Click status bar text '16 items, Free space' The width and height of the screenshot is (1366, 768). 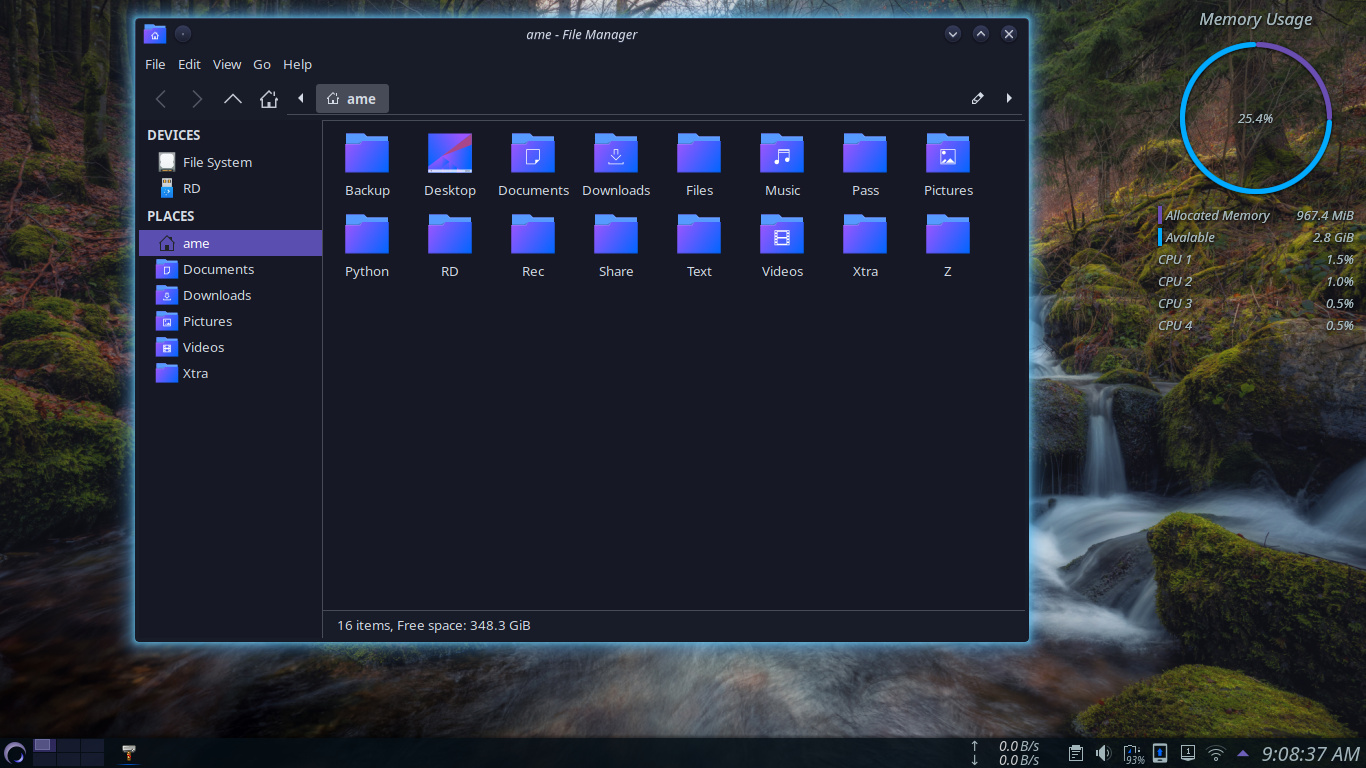(x=433, y=625)
